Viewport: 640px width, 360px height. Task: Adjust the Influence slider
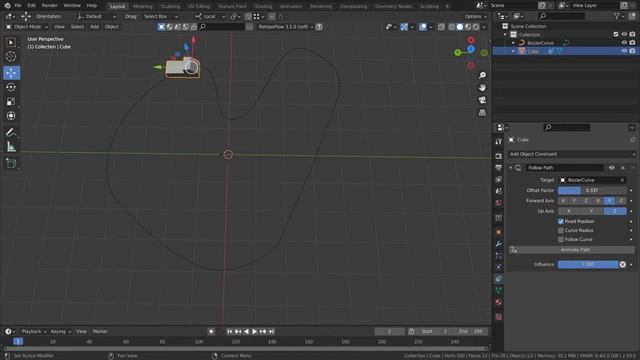tap(588, 264)
